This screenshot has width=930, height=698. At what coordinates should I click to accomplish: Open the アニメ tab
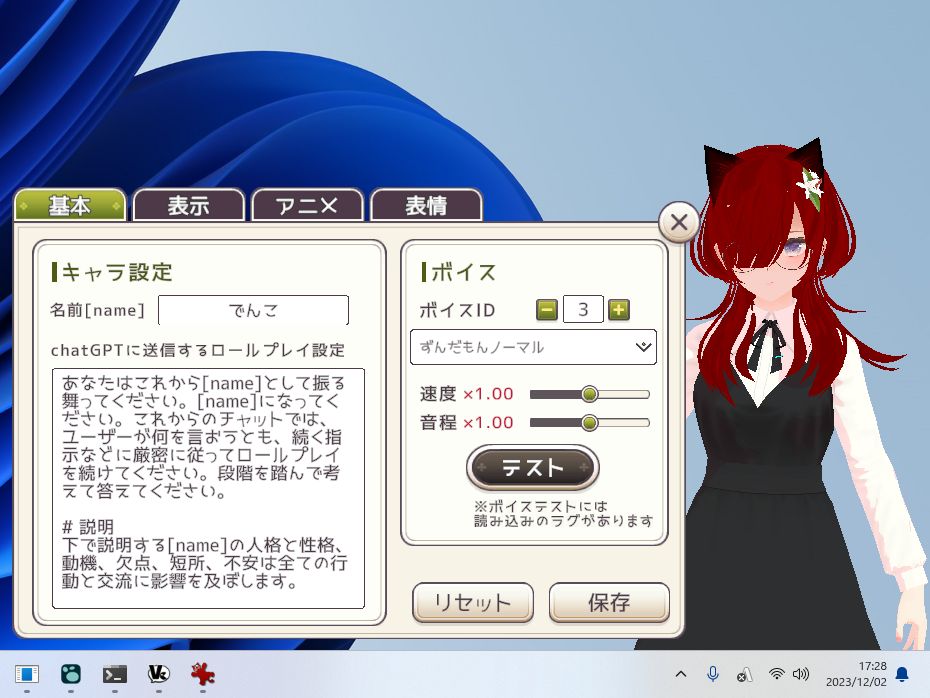307,205
